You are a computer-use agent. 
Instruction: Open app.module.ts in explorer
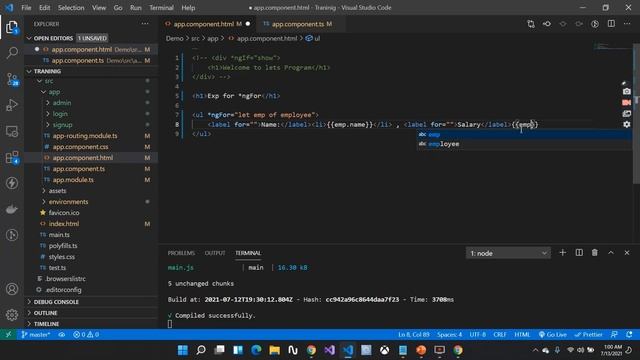click(x=73, y=180)
